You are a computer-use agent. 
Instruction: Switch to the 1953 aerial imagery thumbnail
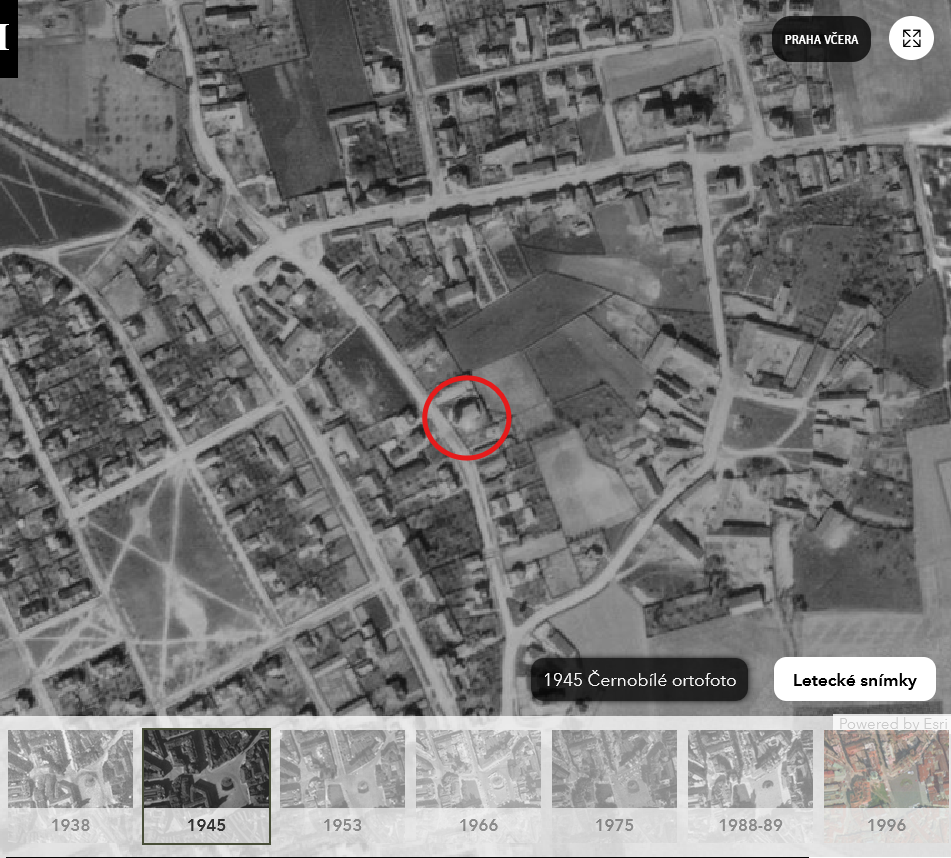342,768
